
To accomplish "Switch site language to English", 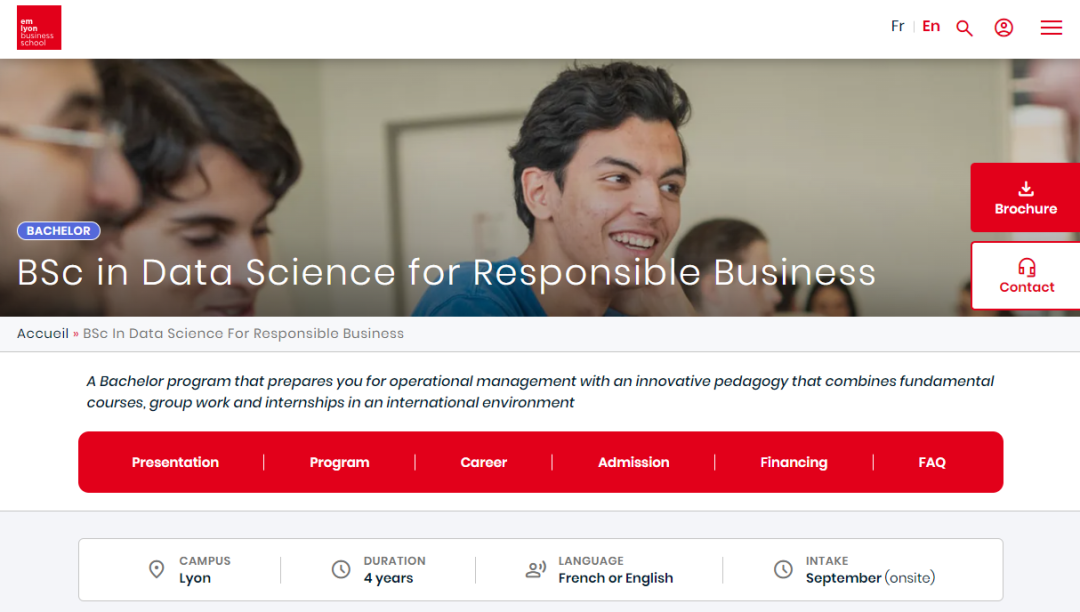I will pos(931,26).
